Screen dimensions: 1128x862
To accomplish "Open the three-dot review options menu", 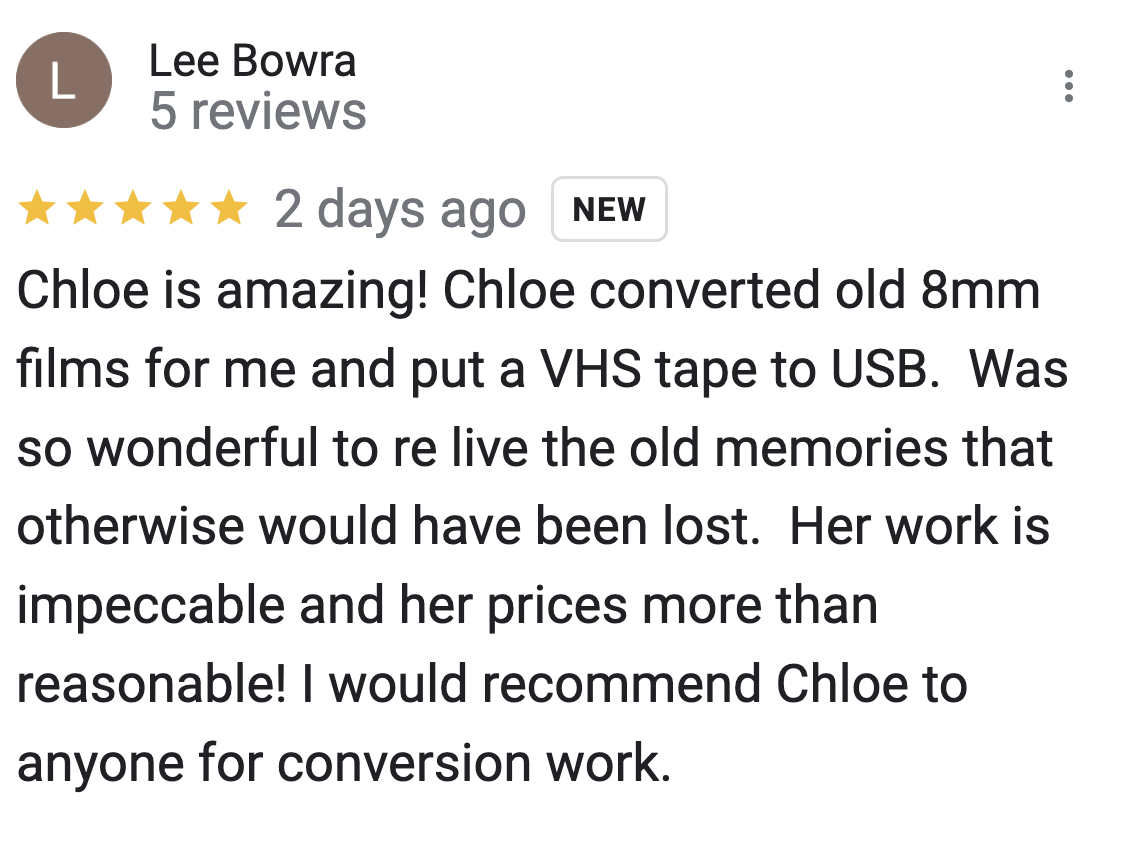I will tap(1069, 86).
